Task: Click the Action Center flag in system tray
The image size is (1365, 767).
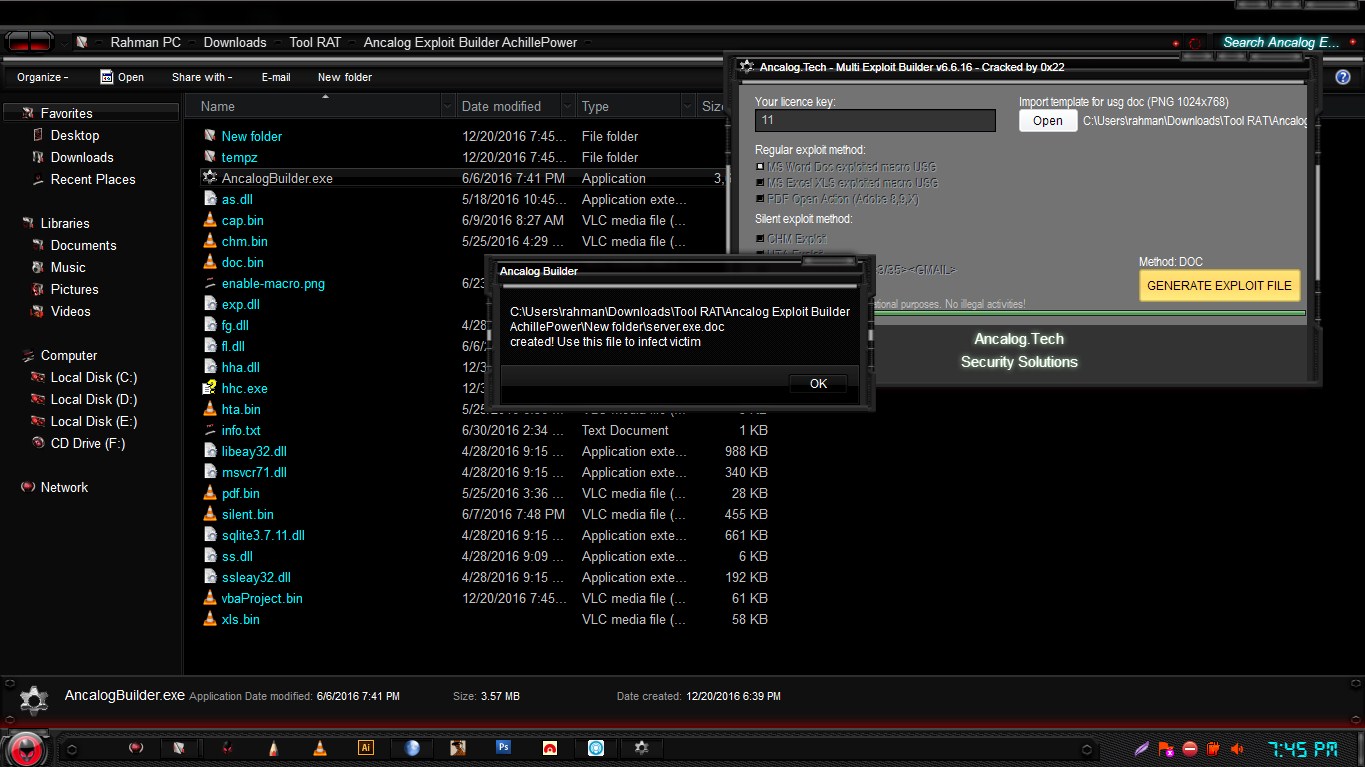Action: [x=1166, y=748]
